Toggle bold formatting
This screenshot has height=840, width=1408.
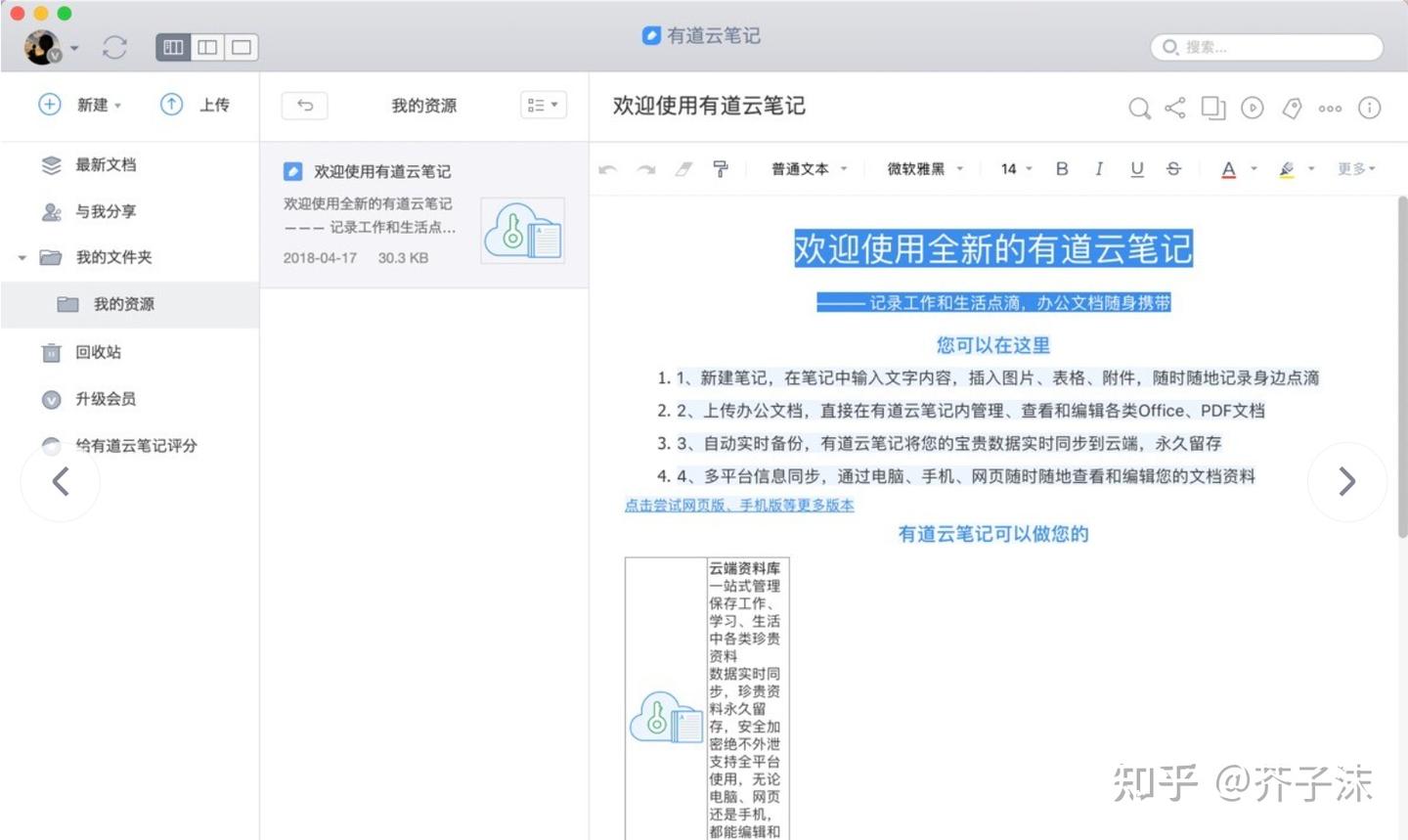(1062, 169)
